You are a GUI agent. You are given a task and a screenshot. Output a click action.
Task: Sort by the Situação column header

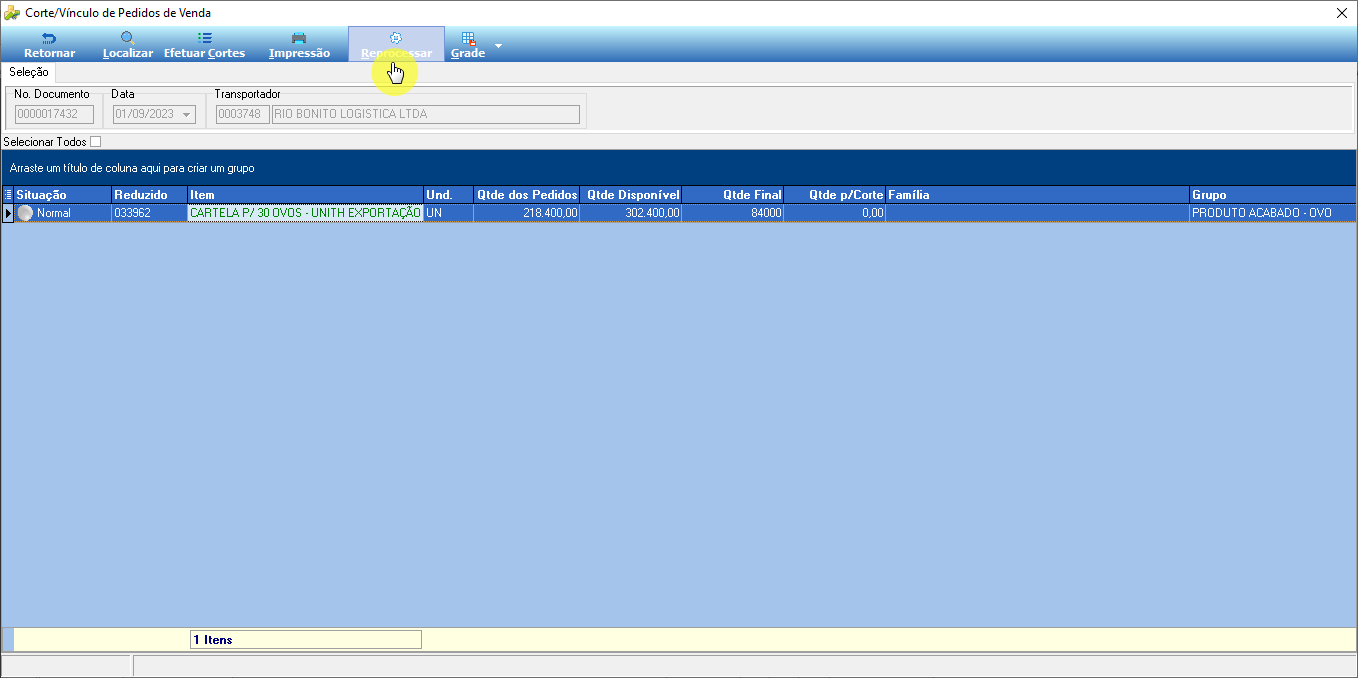click(x=62, y=195)
